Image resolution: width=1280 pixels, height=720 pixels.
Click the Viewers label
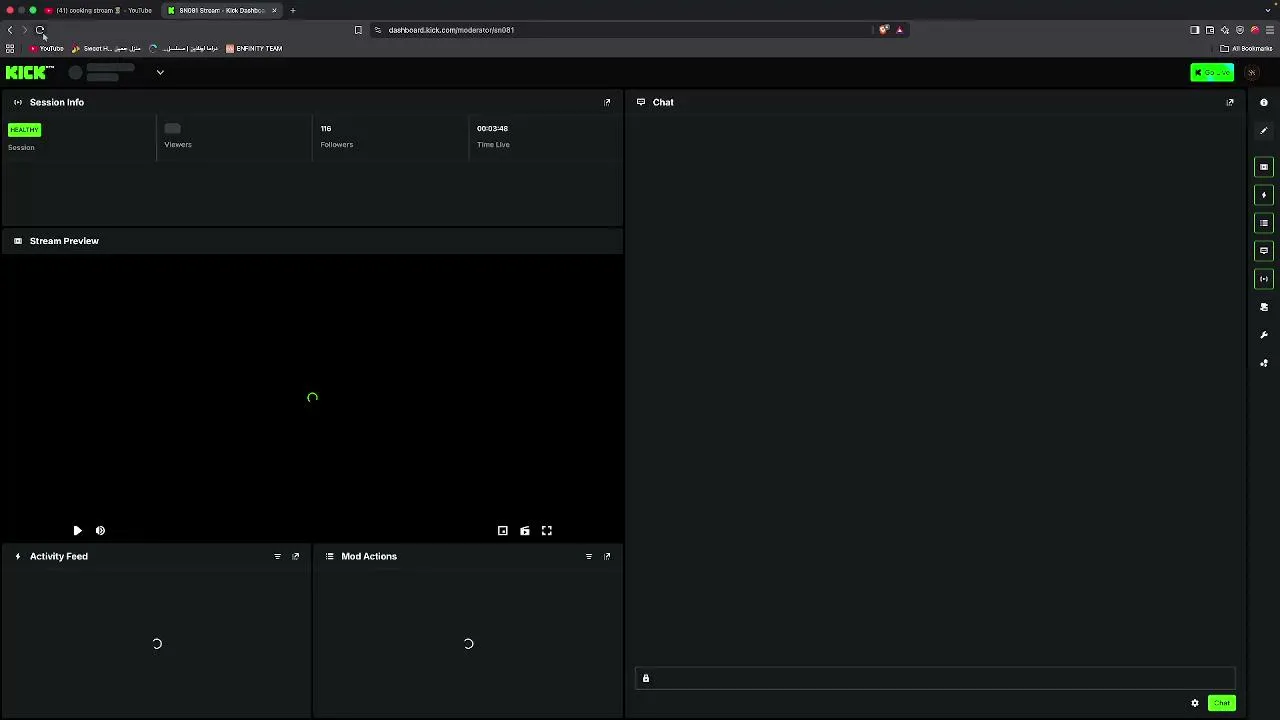pos(178,145)
